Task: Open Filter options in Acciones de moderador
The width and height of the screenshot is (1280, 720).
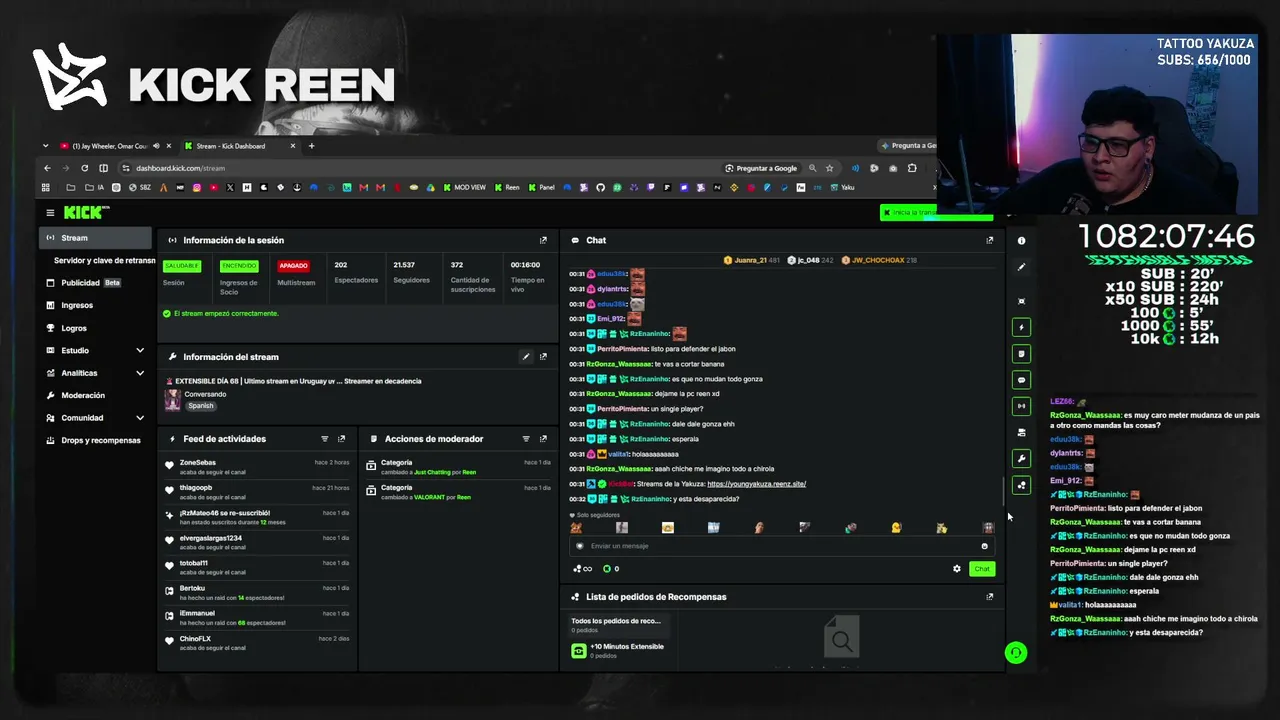Action: coord(526,439)
